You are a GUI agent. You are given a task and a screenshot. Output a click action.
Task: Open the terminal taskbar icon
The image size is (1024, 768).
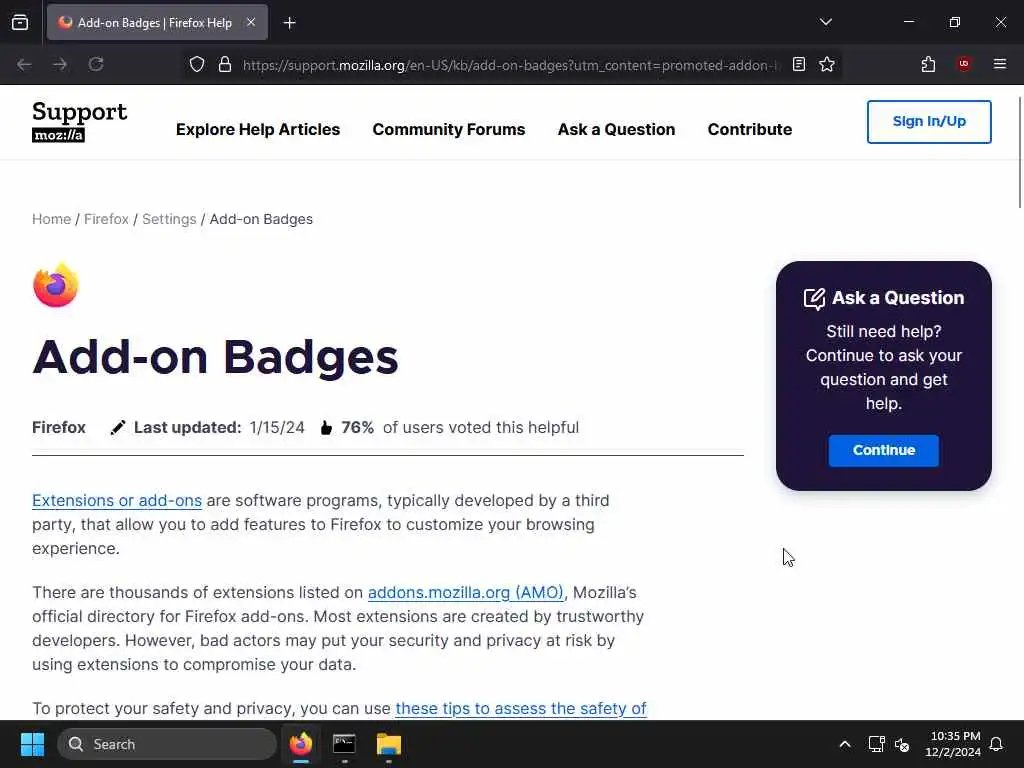tap(344, 744)
